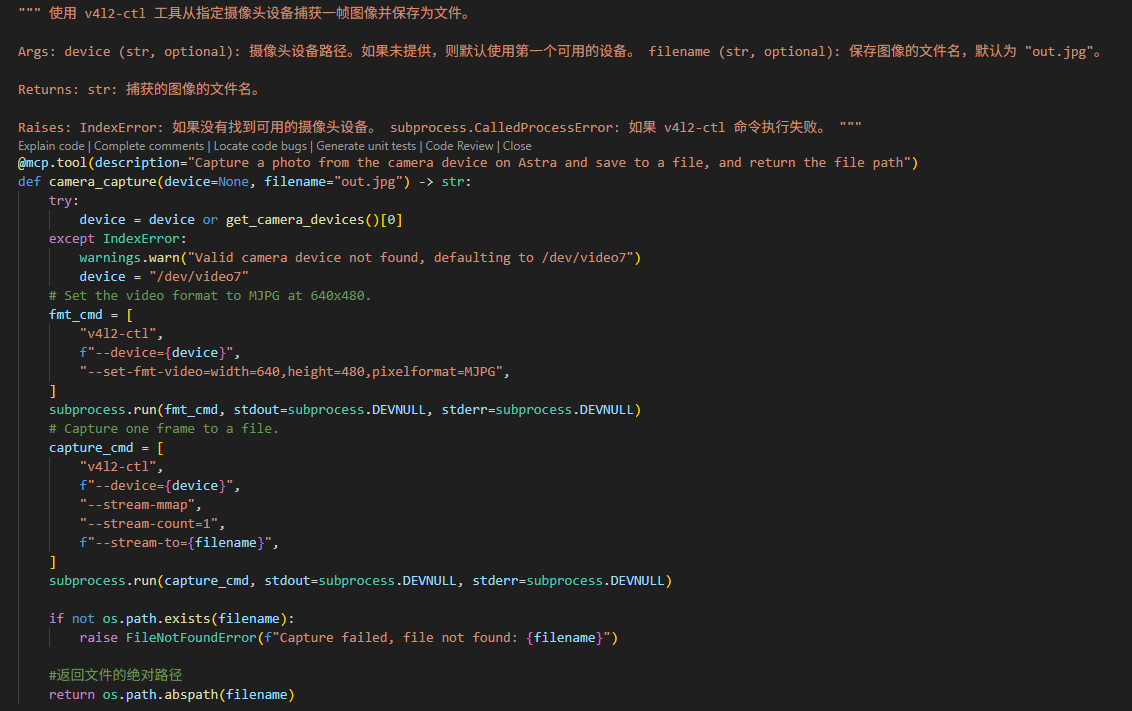Click the "Explain code" code lens link
1132x711 pixels.
(x=52, y=146)
